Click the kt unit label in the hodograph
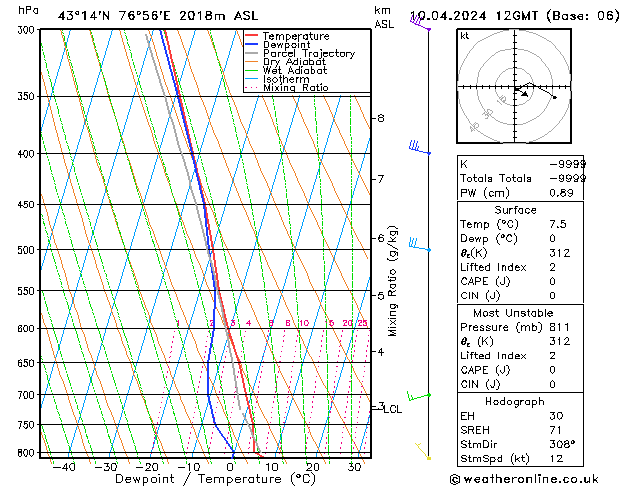This screenshot has height=486, width=629. (x=465, y=36)
